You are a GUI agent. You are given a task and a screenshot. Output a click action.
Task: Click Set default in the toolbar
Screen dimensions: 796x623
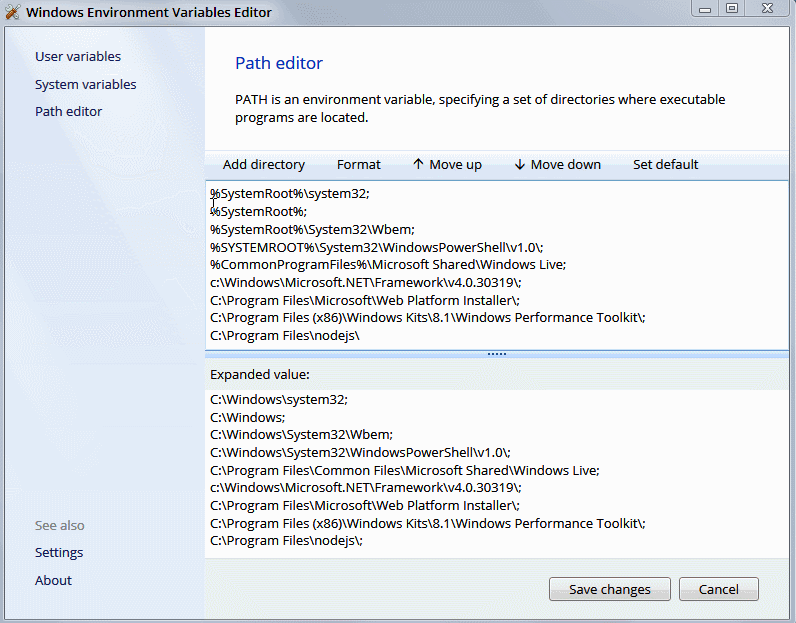(666, 165)
